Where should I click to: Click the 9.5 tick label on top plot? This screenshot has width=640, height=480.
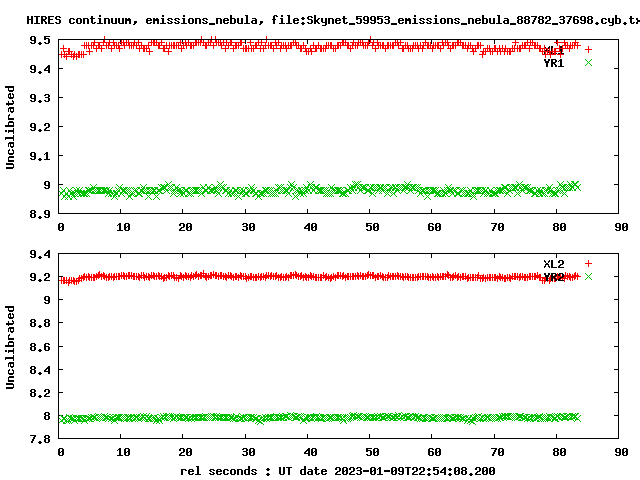pyautogui.click(x=40, y=40)
